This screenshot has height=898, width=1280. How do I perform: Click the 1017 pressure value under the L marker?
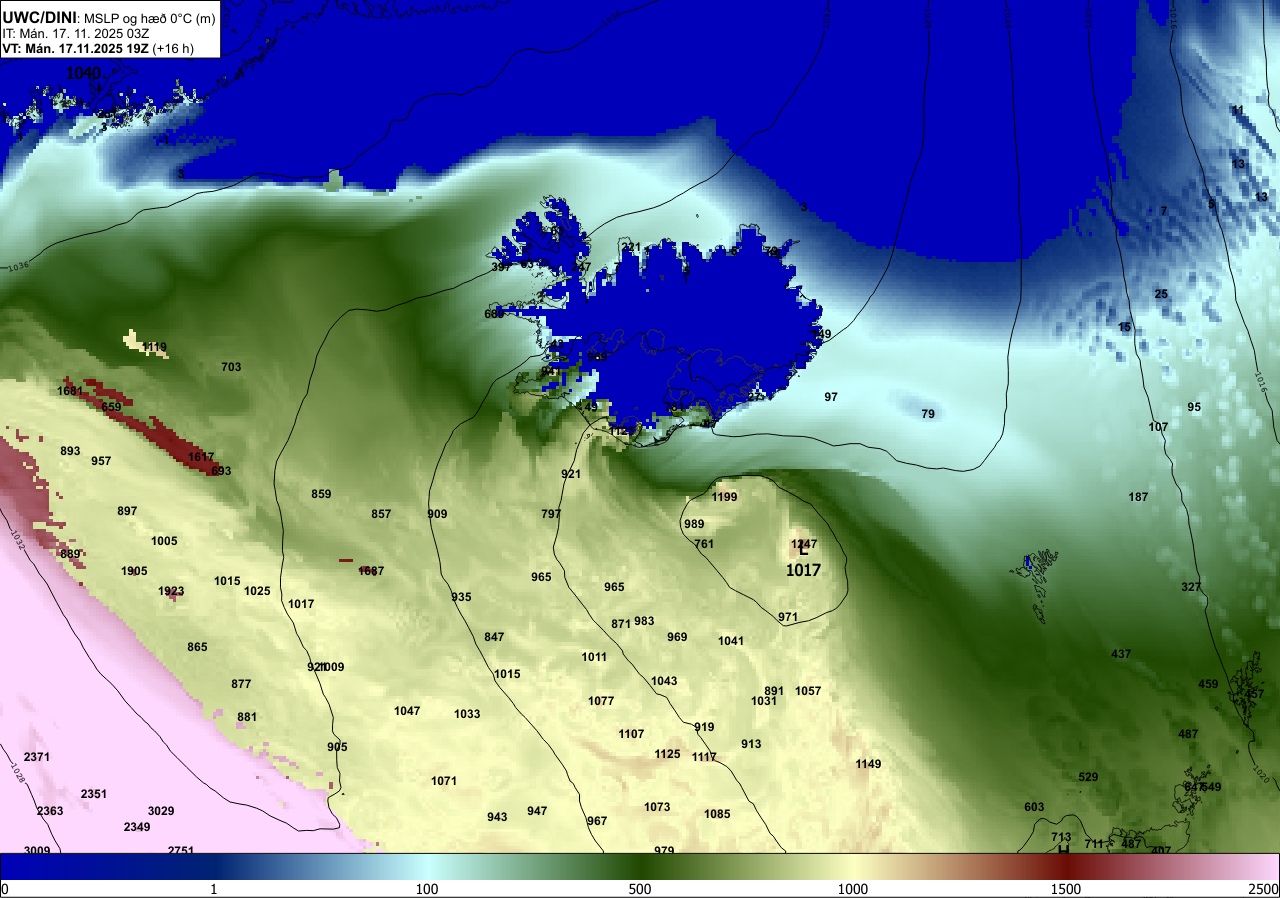coord(803,571)
